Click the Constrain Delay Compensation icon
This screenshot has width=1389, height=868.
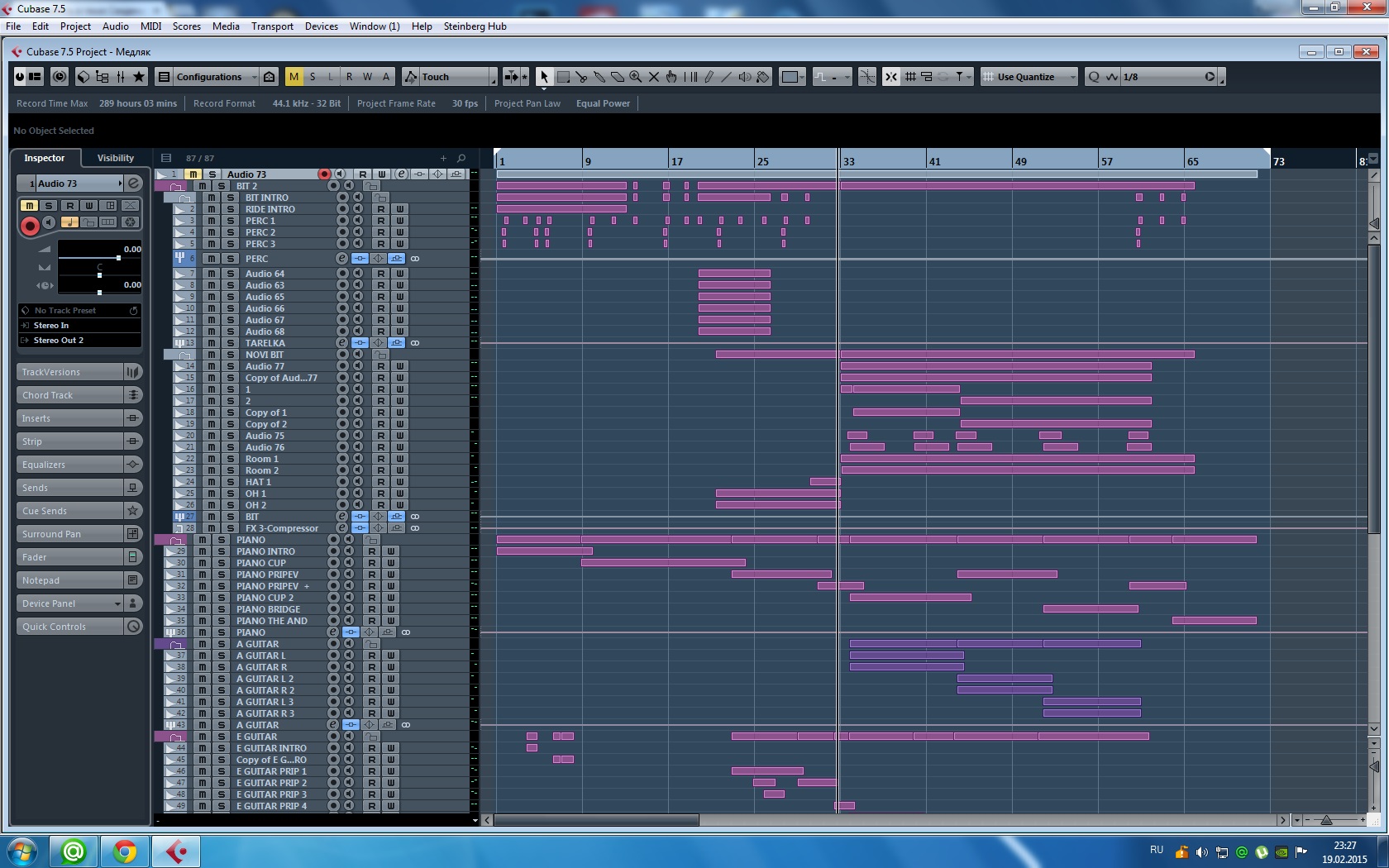point(60,77)
